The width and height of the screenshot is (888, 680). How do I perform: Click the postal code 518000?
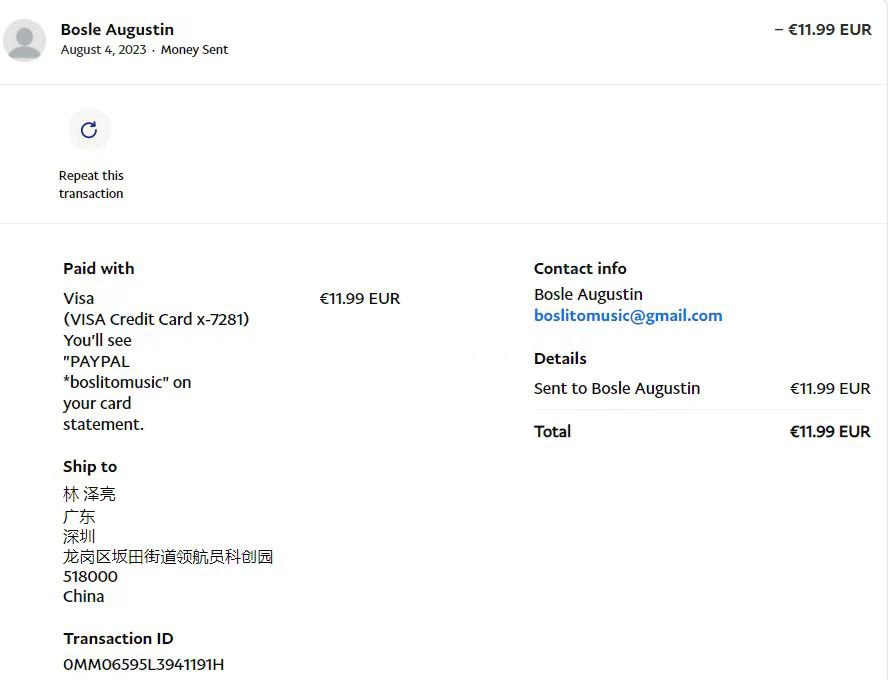tap(90, 576)
